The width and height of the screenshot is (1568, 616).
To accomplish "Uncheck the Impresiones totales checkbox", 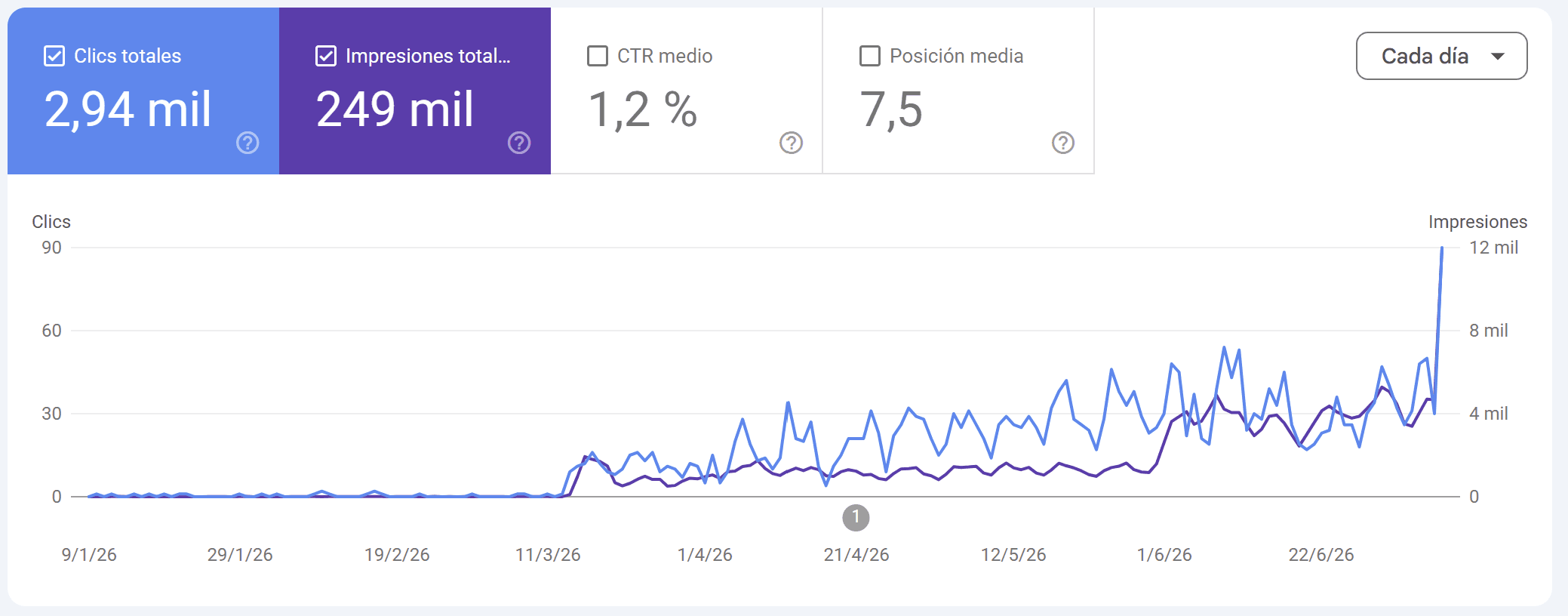I will click(326, 56).
